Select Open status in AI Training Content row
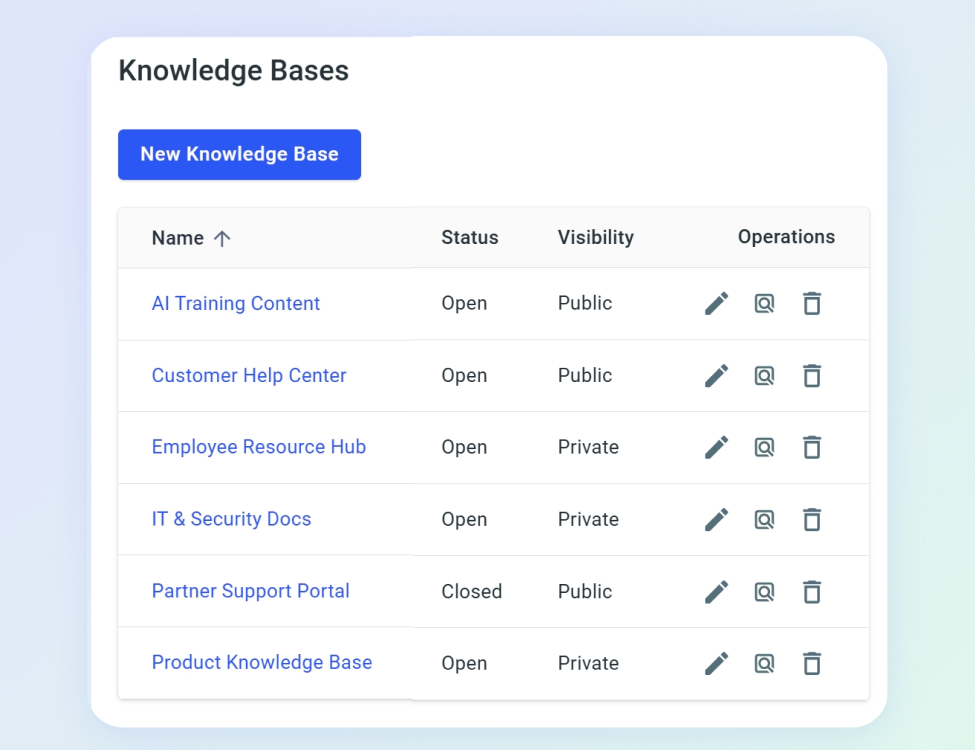Viewport: 975px width, 750px height. click(x=464, y=303)
